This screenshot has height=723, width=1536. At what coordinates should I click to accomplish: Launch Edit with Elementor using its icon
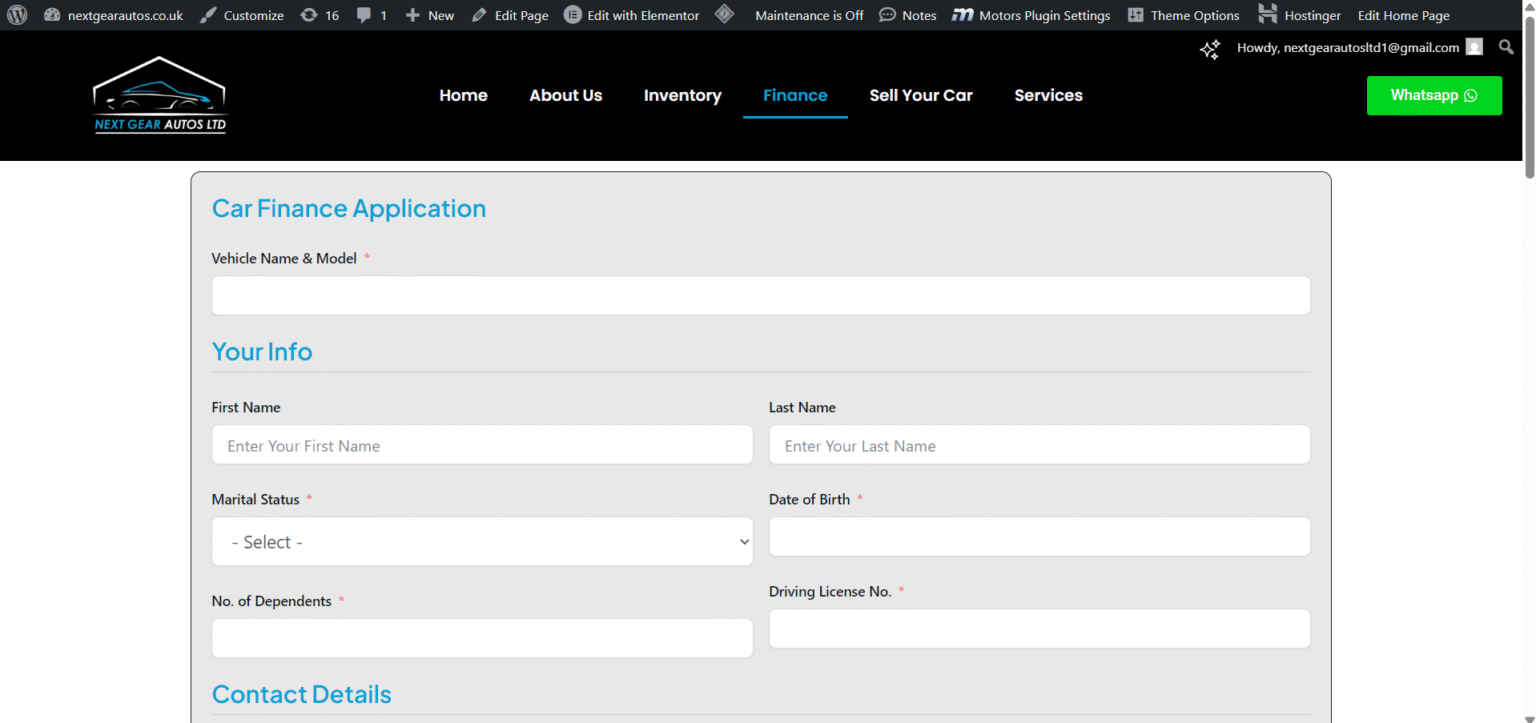(x=572, y=15)
